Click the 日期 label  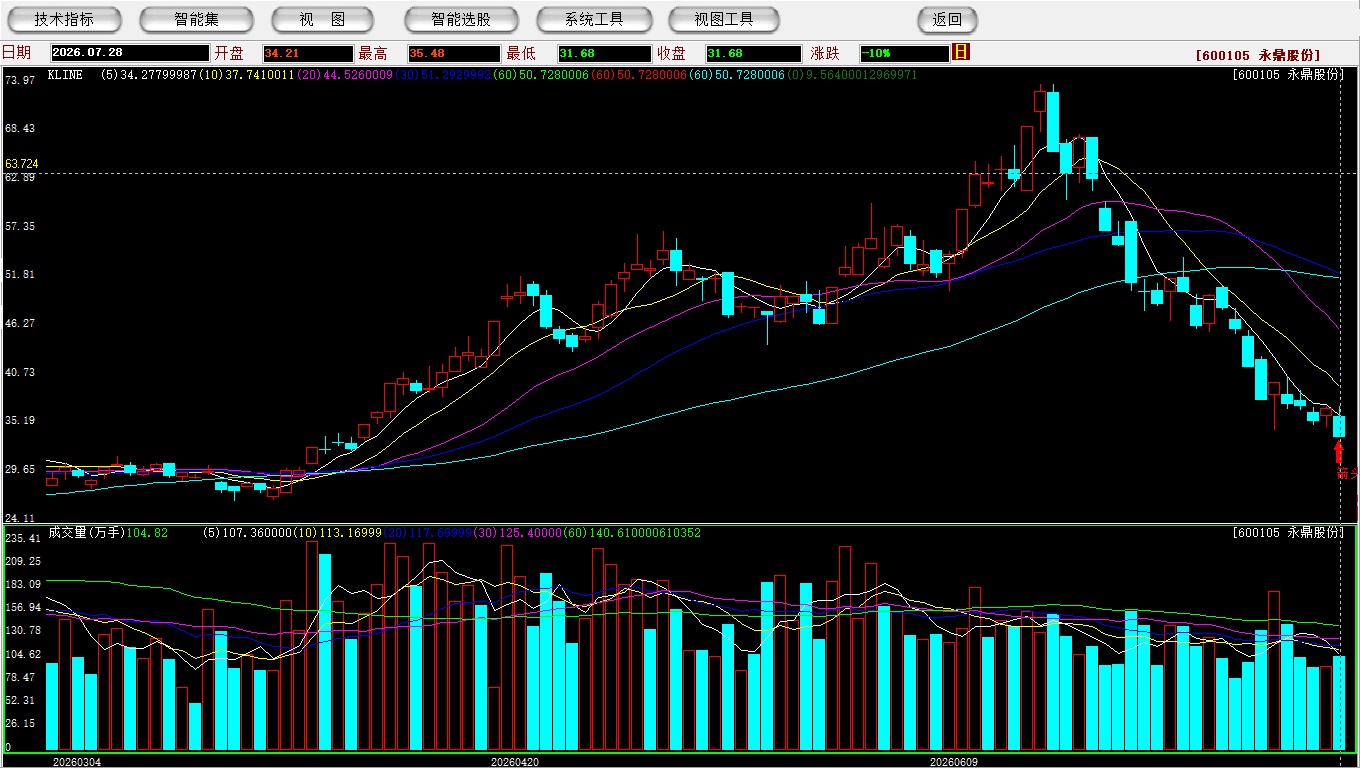(16, 53)
